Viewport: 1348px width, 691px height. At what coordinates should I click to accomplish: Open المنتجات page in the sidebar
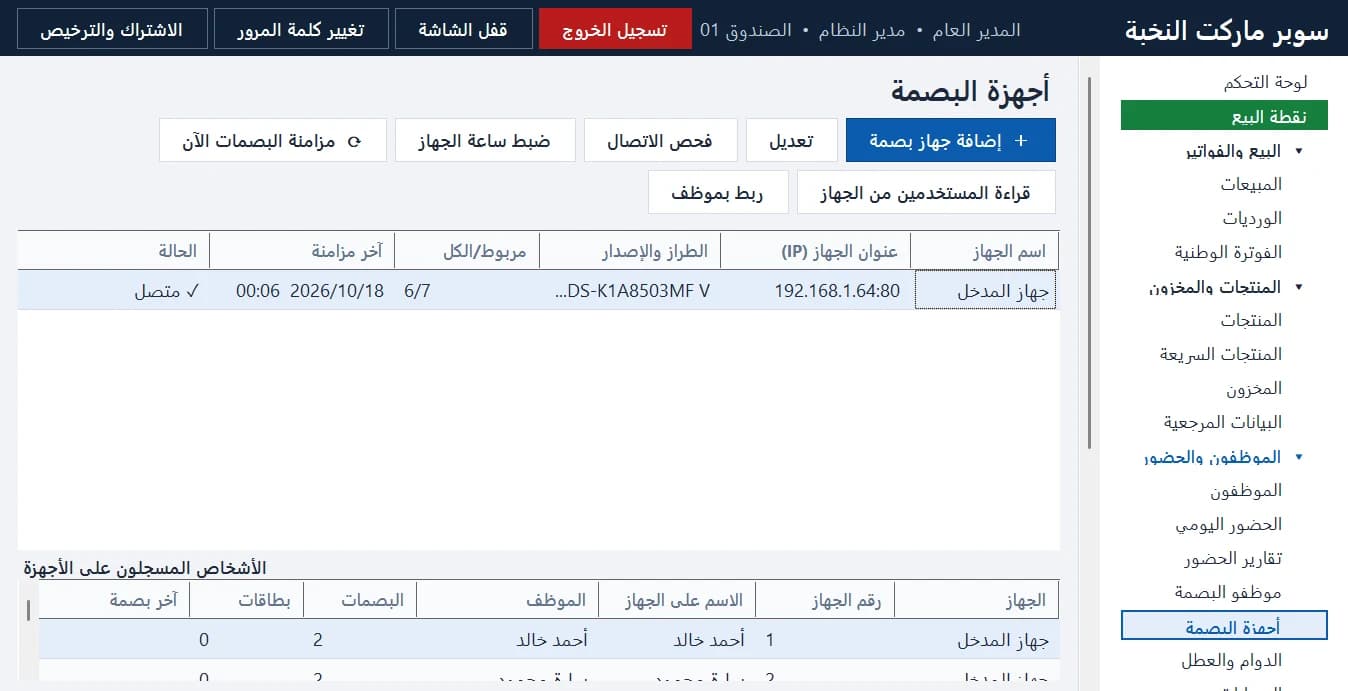tap(1251, 320)
